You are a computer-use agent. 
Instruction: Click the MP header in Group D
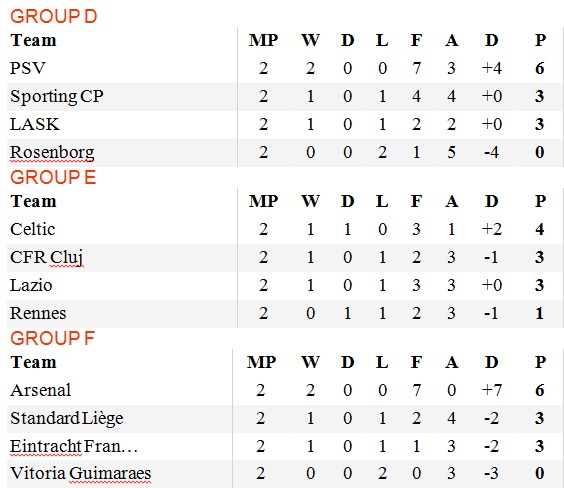click(x=263, y=40)
